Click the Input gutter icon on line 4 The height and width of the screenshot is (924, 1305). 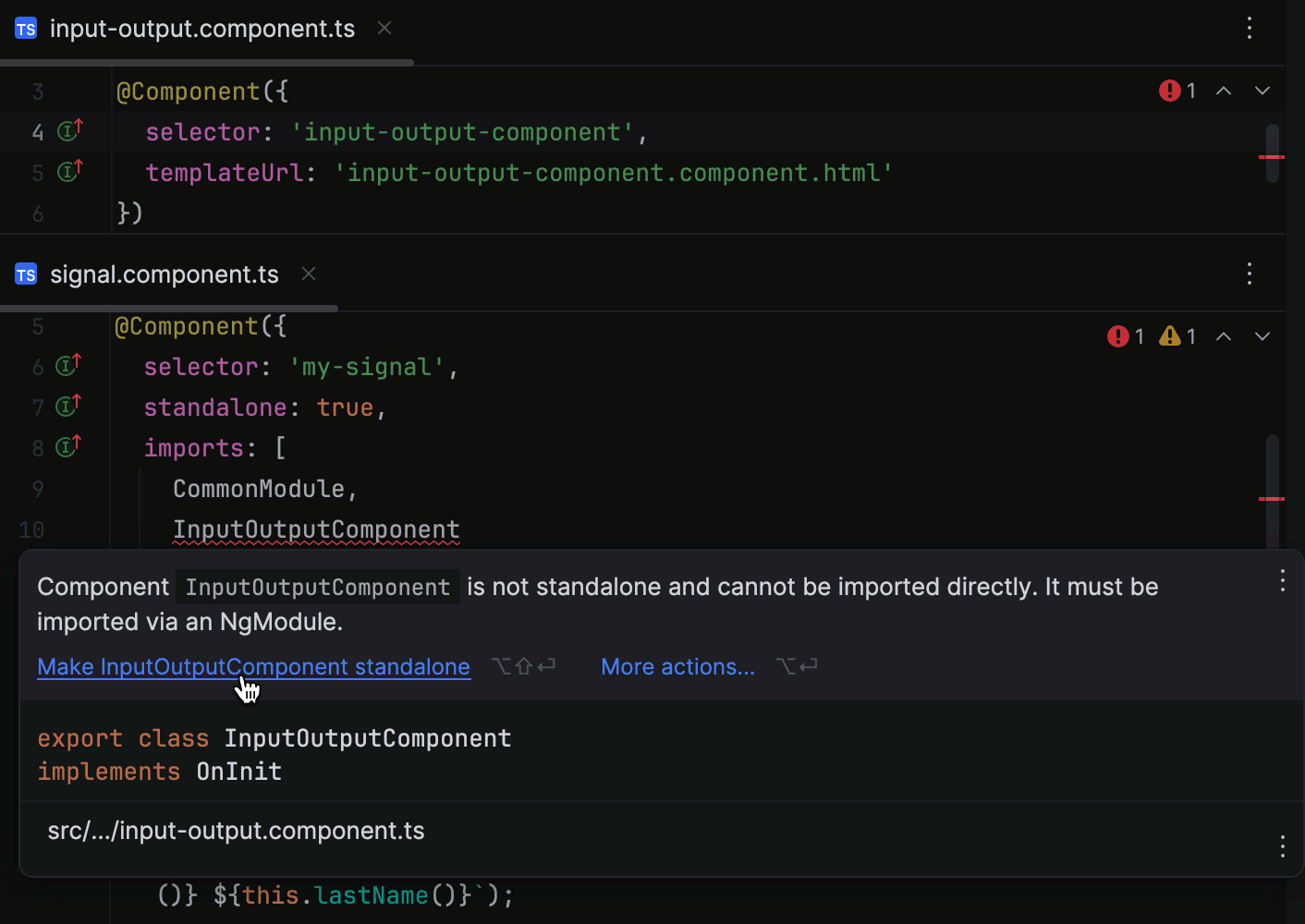pos(68,131)
